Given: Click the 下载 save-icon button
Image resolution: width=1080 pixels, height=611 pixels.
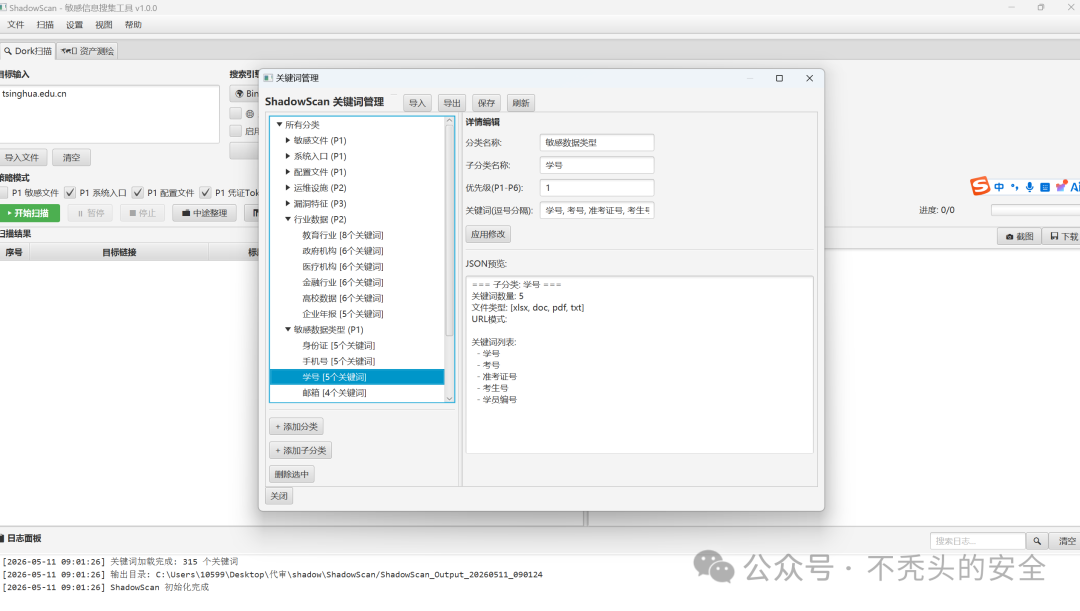Looking at the screenshot, I should [x=1063, y=236].
